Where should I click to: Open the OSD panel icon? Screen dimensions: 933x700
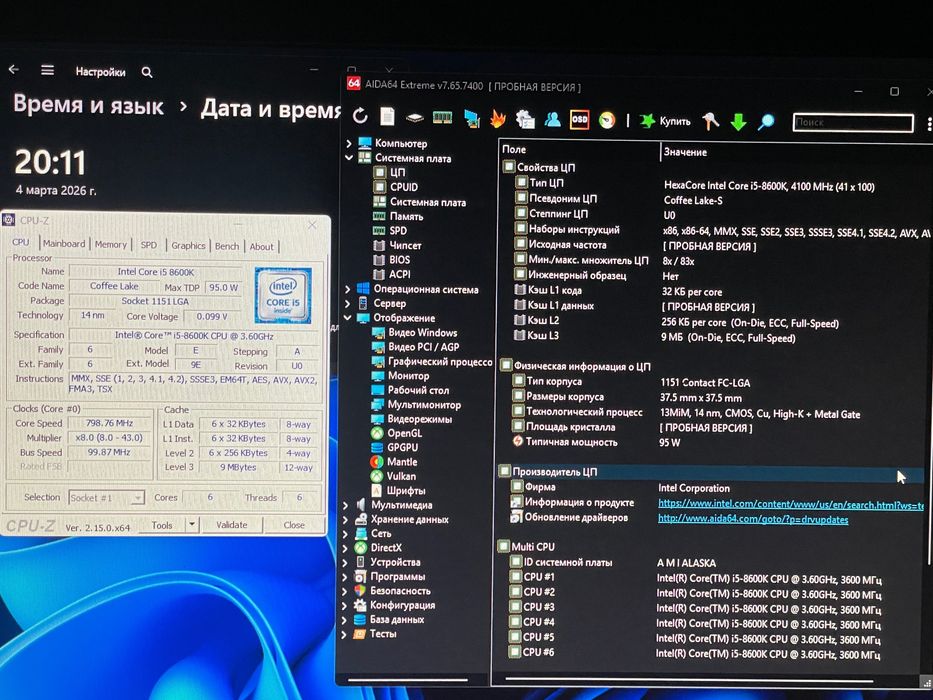click(x=579, y=120)
